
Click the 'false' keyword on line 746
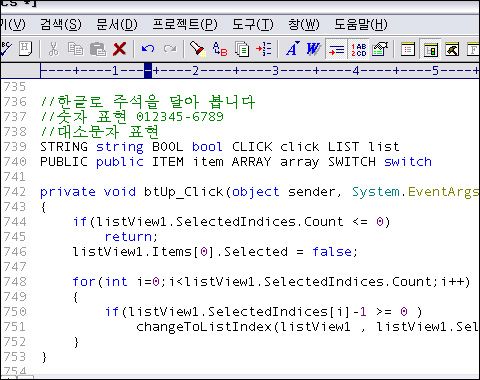click(332, 252)
